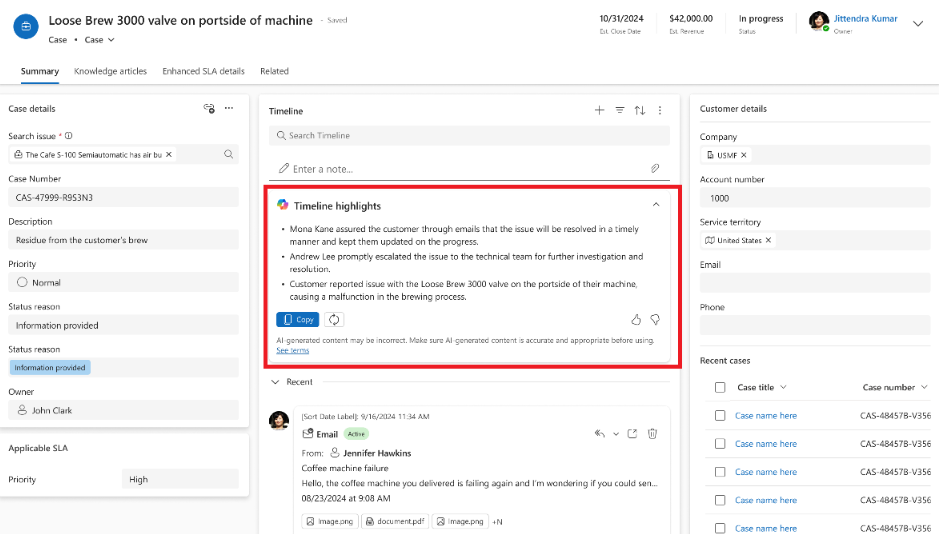Remove United States service territory value
This screenshot has height=534, width=939.
768,240
